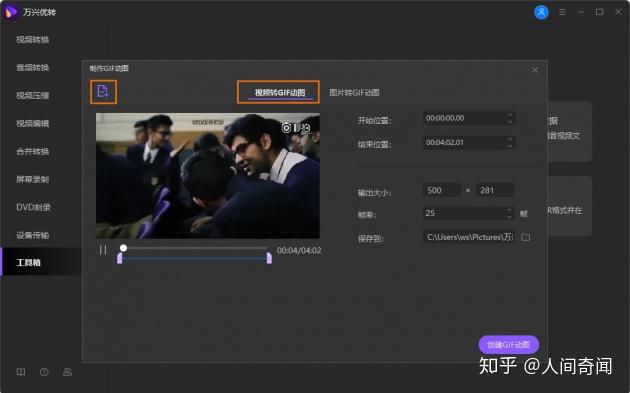
Task: Click the start position time stepper arrows
Action: tap(509, 118)
